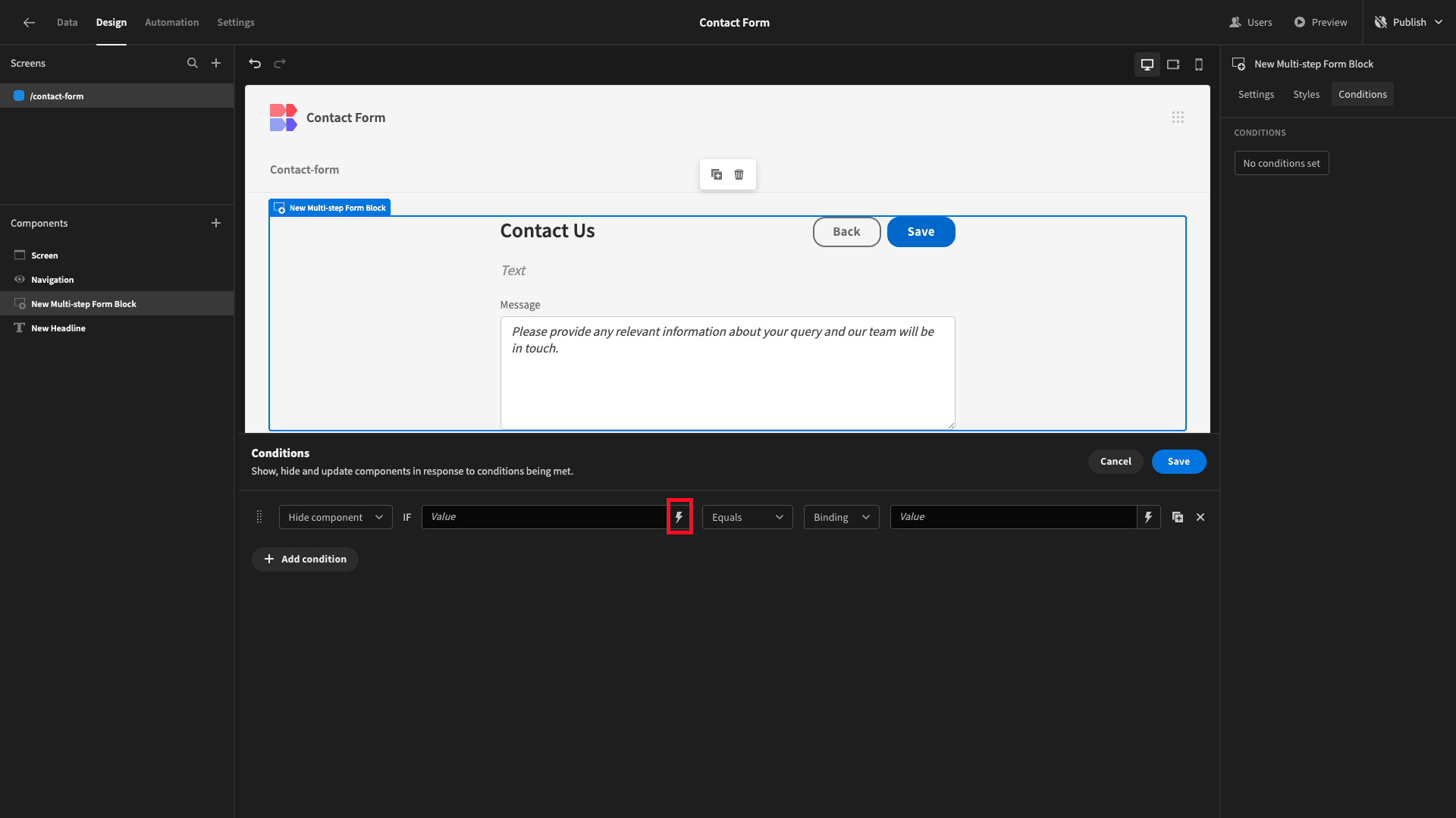Switch to the Styles tab
The height and width of the screenshot is (818, 1456).
[x=1306, y=95]
